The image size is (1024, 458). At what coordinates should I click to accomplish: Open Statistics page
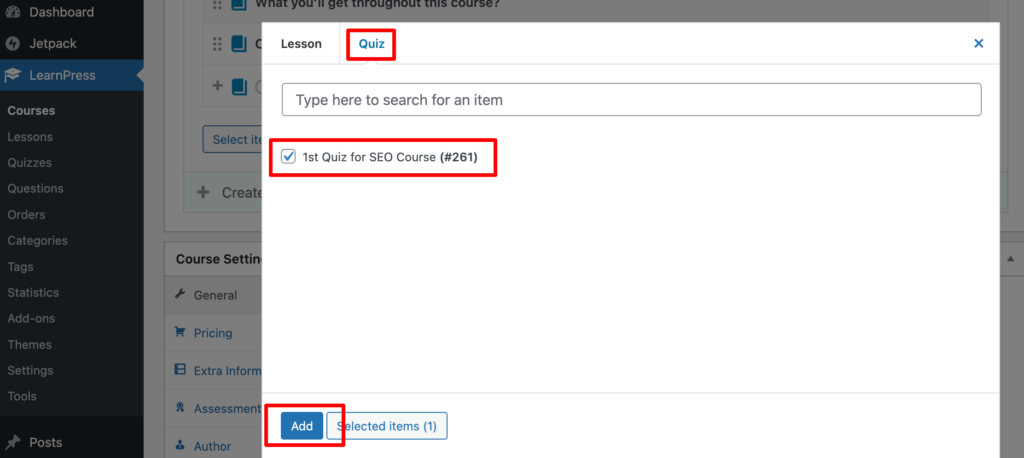pyautogui.click(x=33, y=293)
